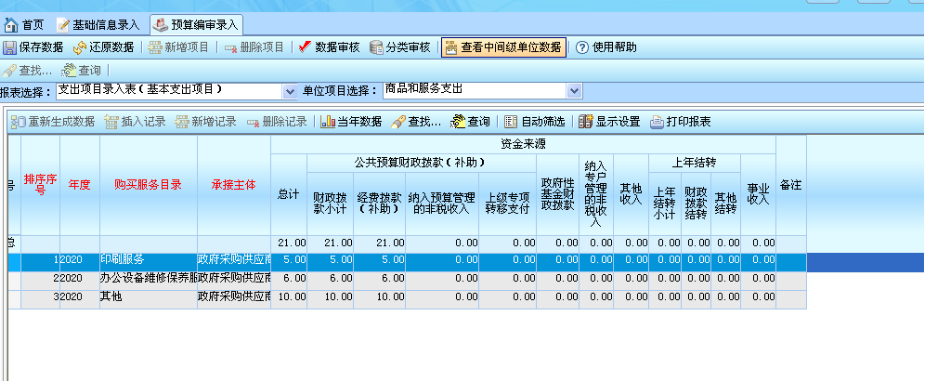Viewport: 925px width, 381px height.
Task: Select the 其他 row in 购买服务目录
Action: (149, 298)
